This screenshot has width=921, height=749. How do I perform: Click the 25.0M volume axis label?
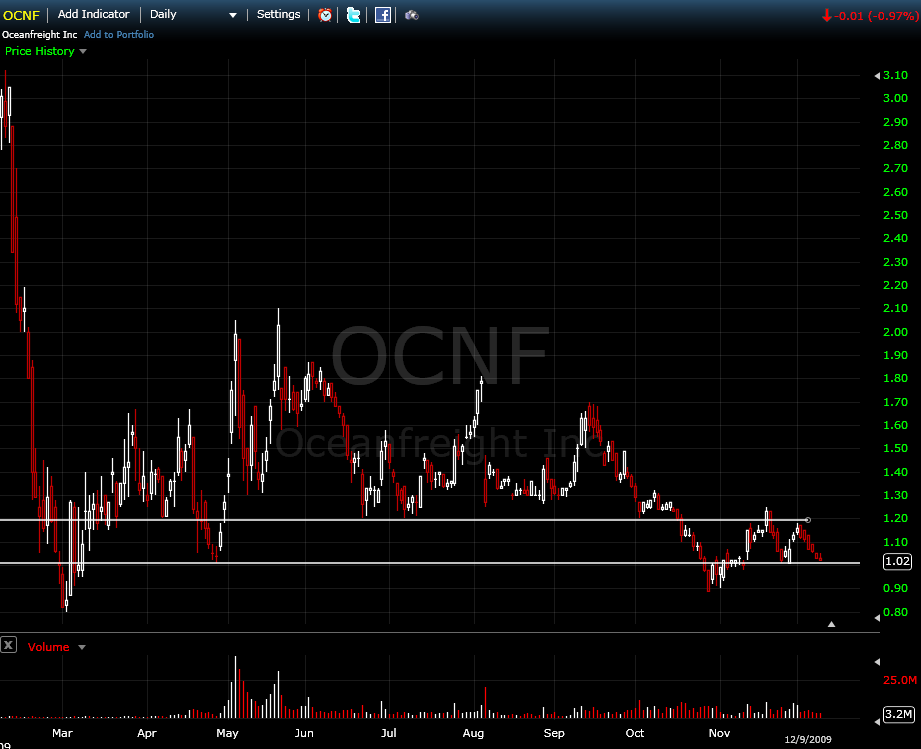[x=900, y=680]
